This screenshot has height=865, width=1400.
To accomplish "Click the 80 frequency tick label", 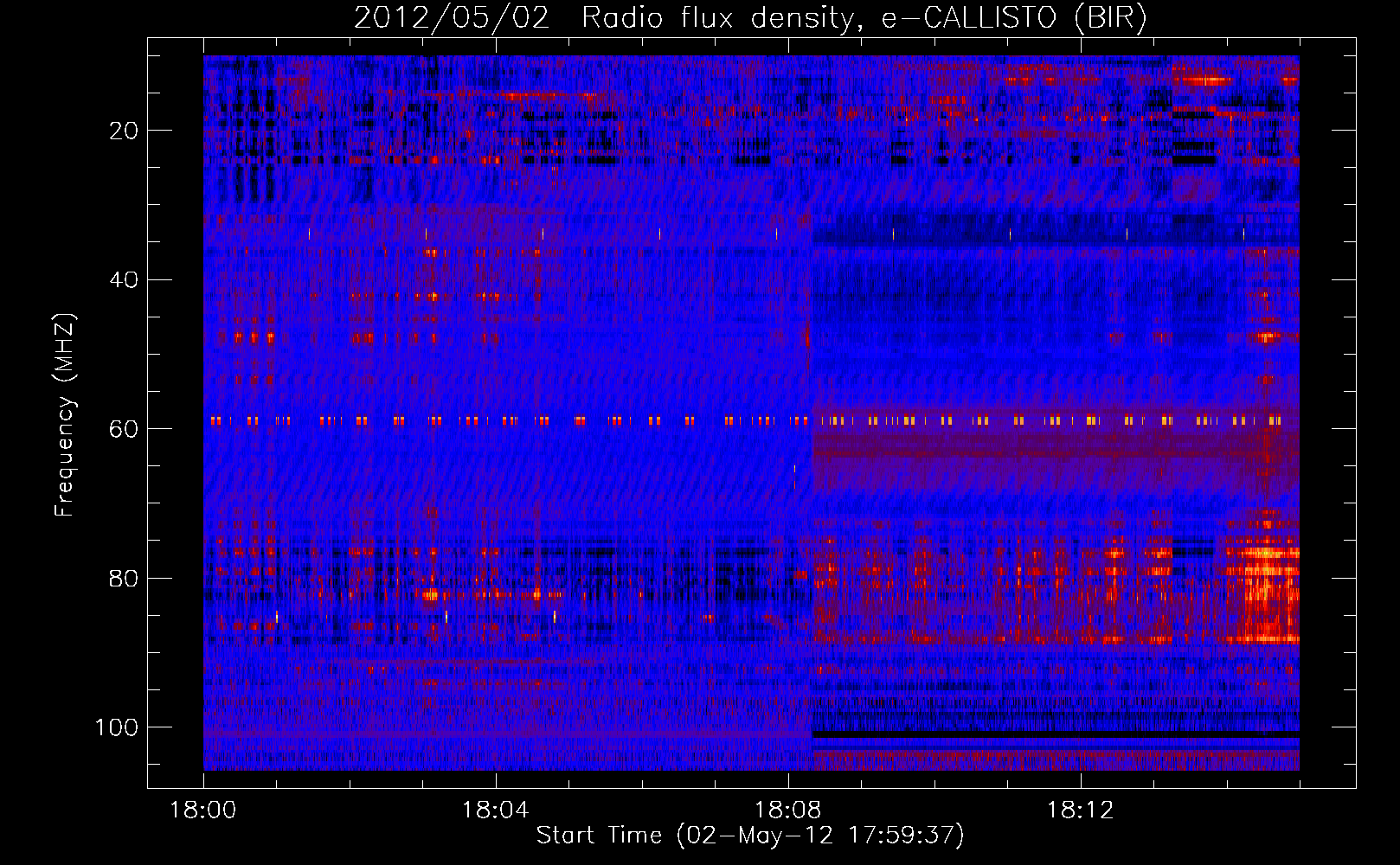I will click(x=124, y=579).
